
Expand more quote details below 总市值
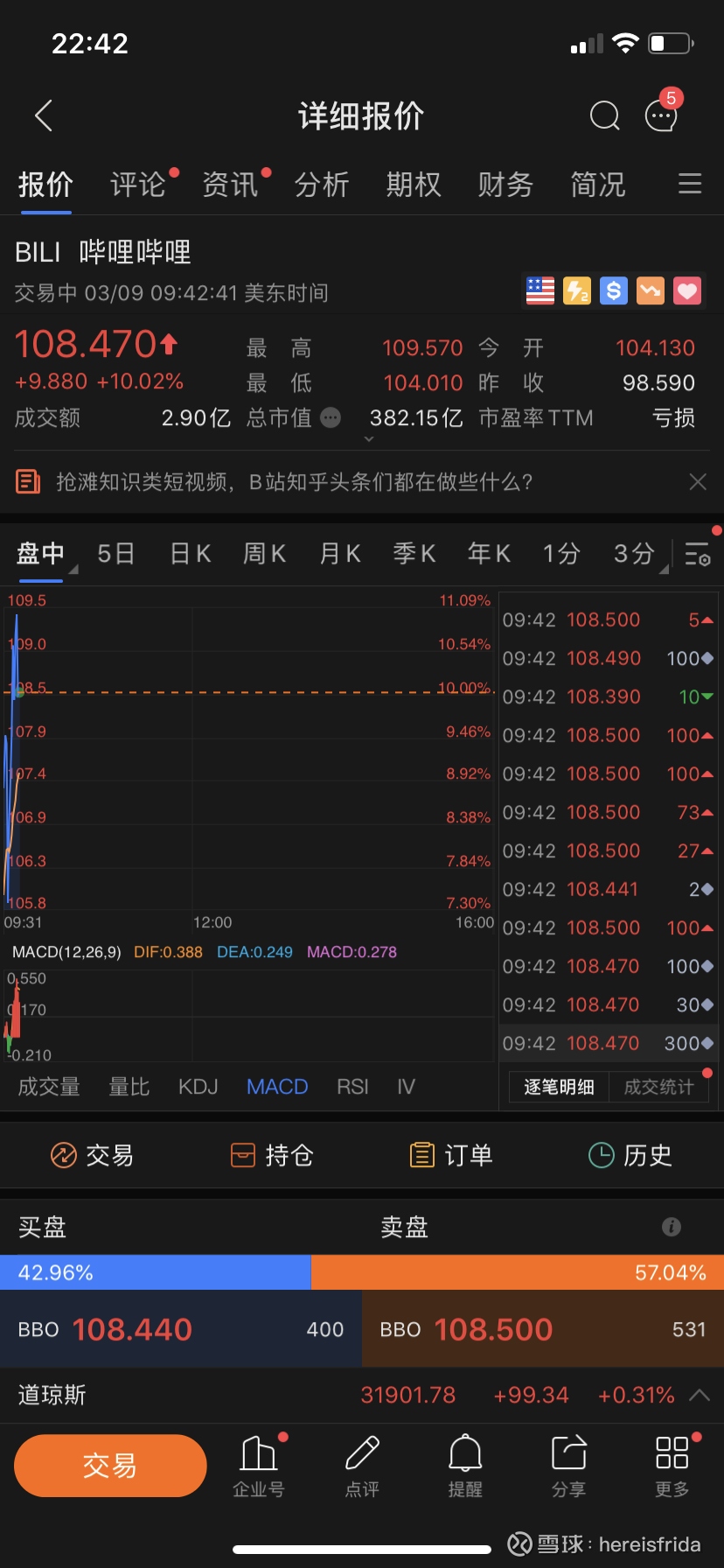369,439
